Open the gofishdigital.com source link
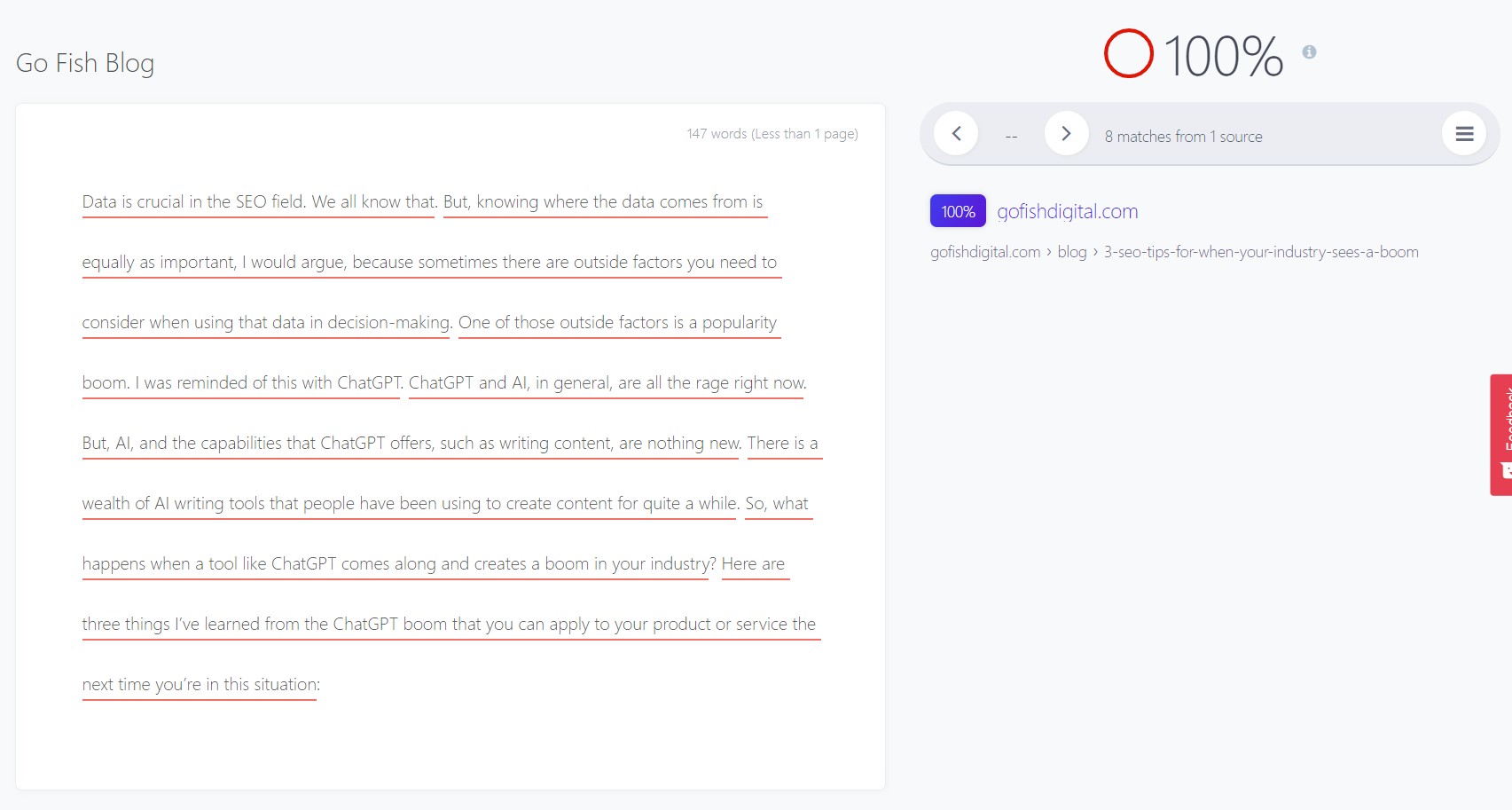 point(1068,211)
